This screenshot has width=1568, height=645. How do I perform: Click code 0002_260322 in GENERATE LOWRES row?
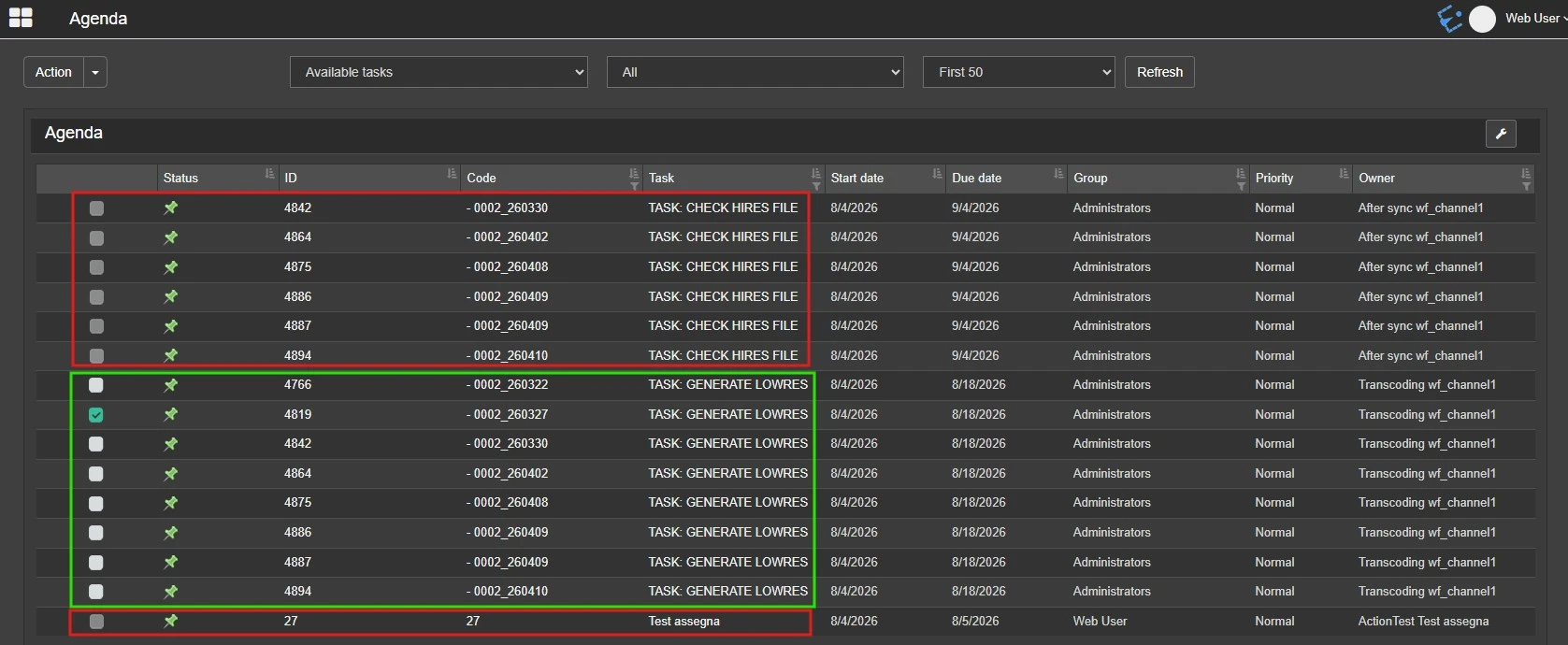(x=508, y=384)
